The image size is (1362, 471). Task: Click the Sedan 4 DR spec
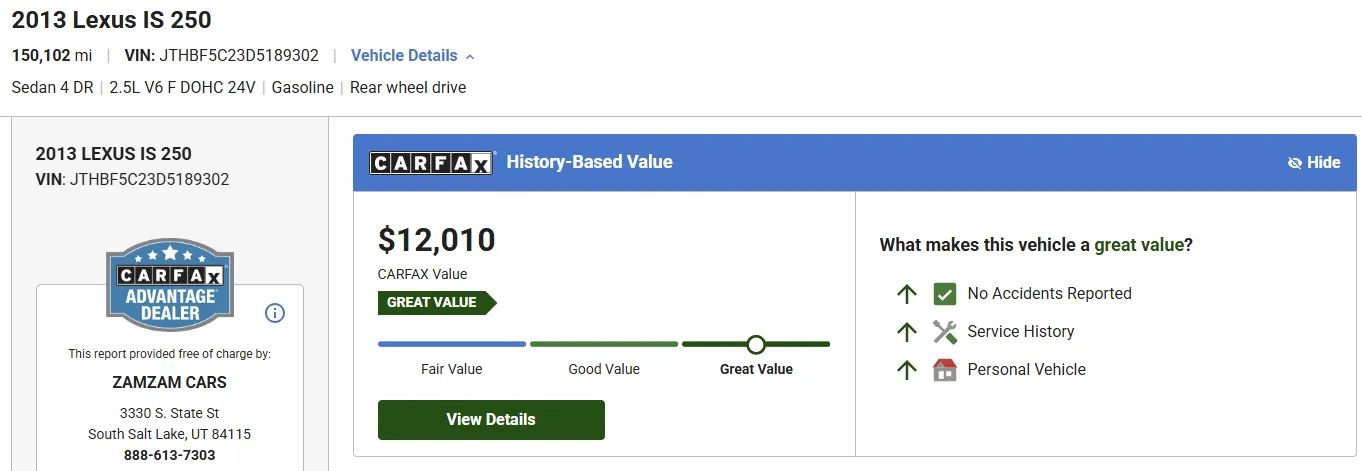click(52, 88)
